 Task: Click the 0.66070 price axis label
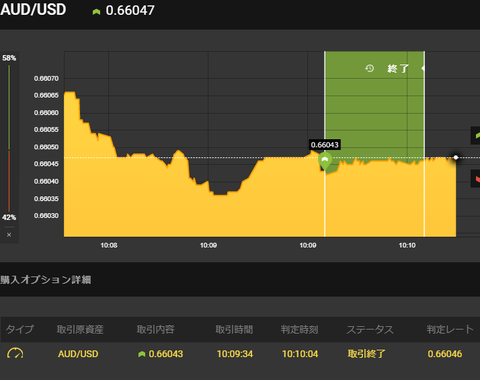point(46,79)
